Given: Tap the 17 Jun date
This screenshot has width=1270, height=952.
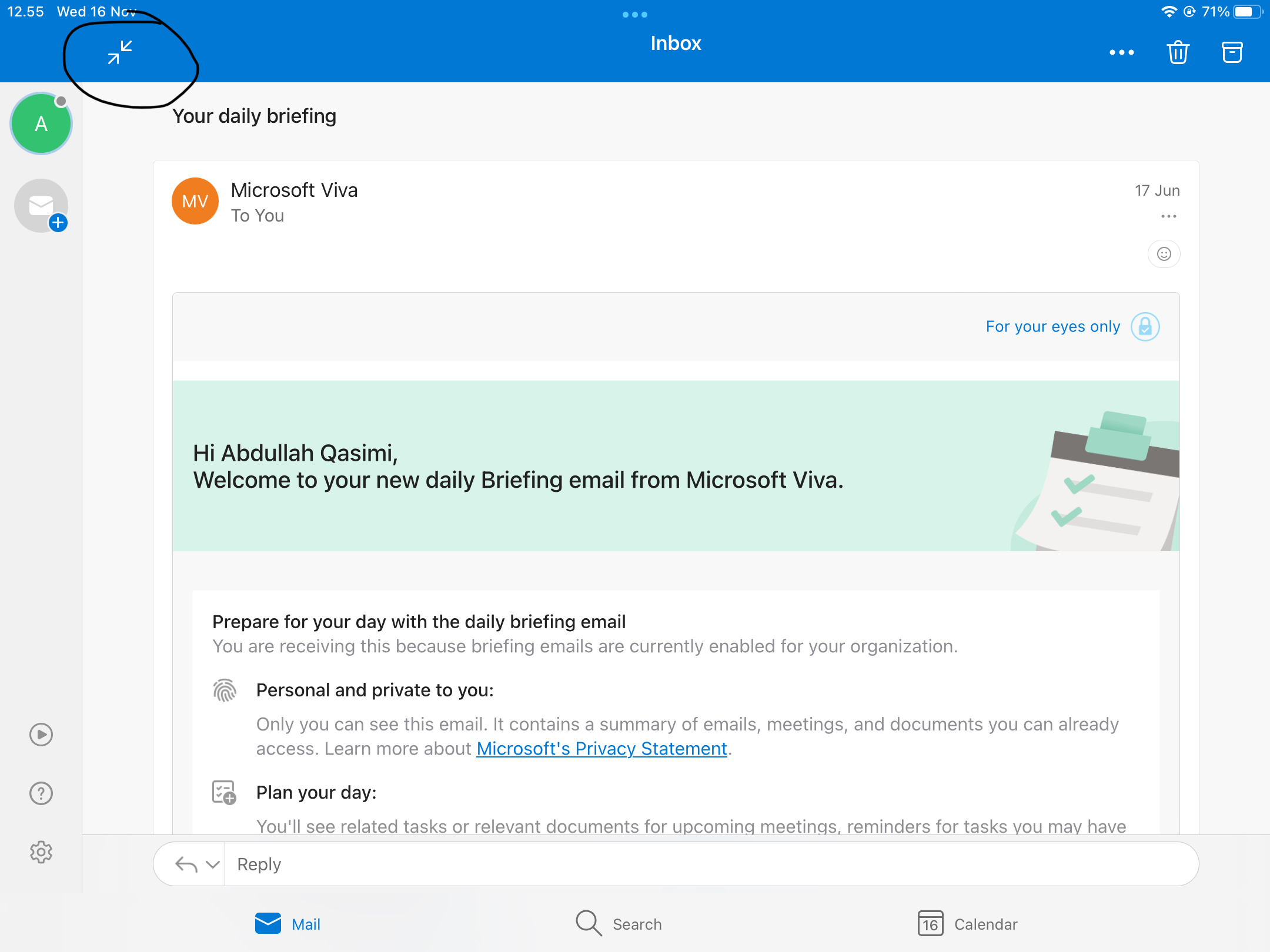Looking at the screenshot, I should tap(1157, 190).
